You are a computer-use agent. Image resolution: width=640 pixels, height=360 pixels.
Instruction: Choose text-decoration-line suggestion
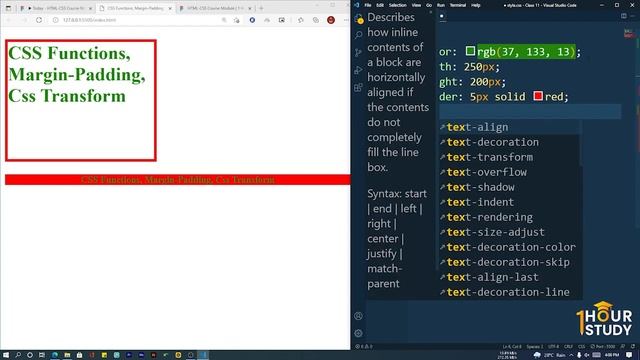509,292
